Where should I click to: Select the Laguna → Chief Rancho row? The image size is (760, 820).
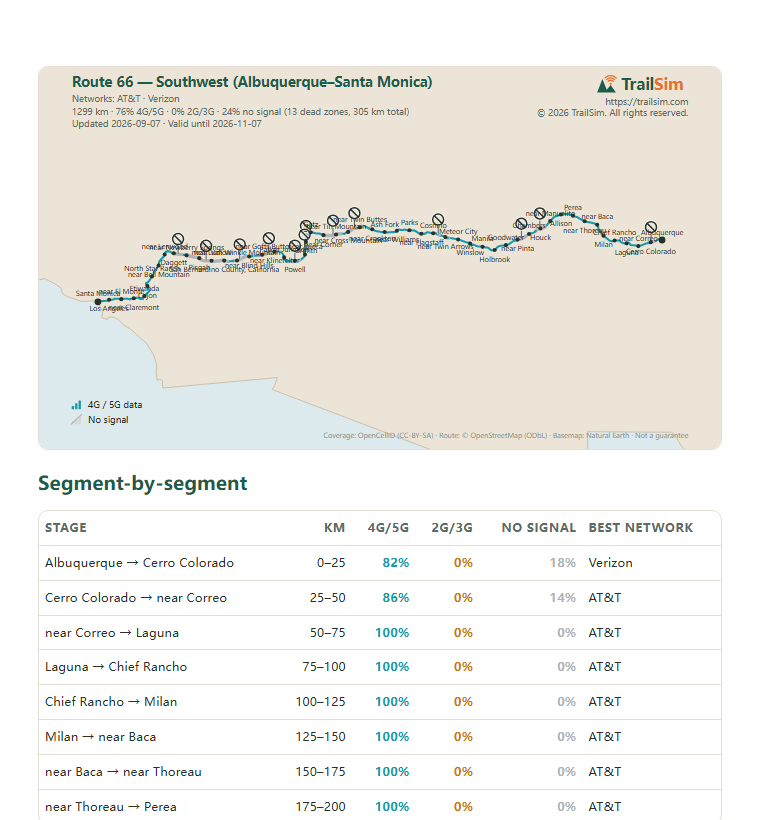pyautogui.click(x=380, y=667)
